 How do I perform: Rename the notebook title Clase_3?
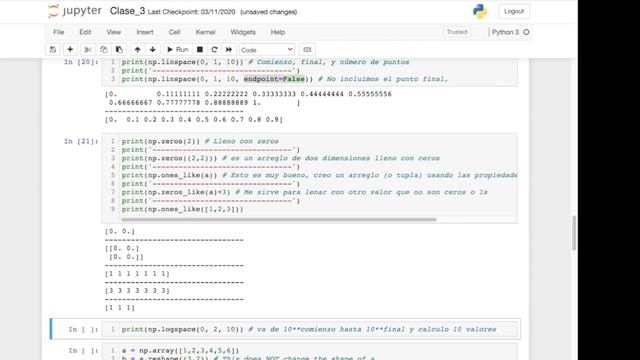pyautogui.click(x=127, y=11)
